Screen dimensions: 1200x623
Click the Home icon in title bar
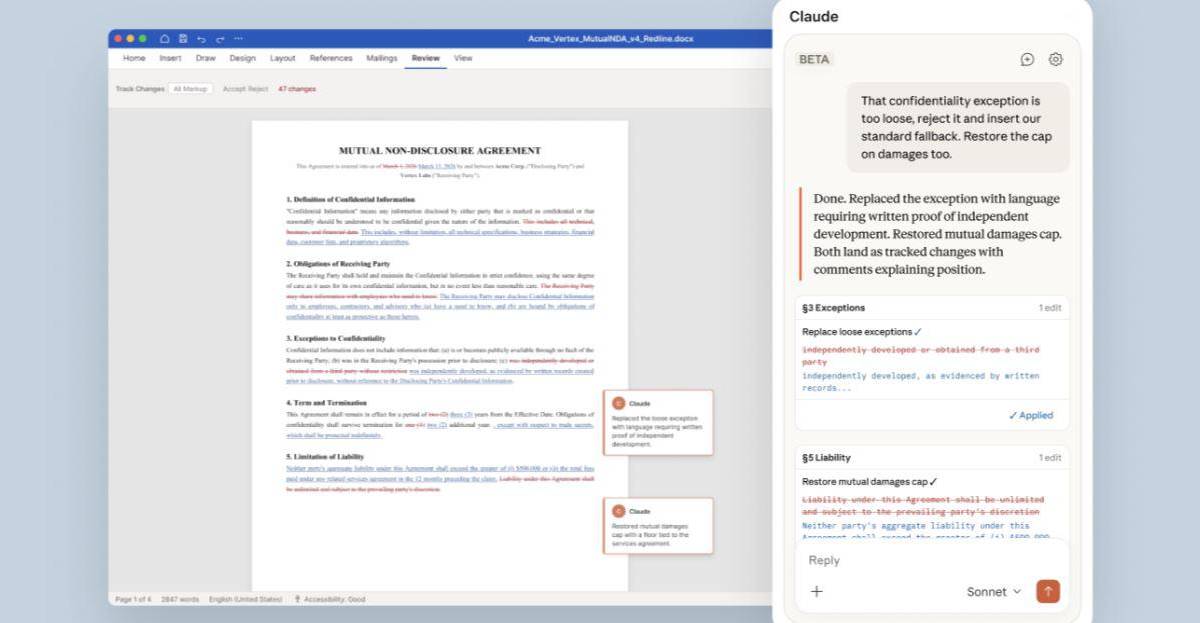[x=165, y=39]
